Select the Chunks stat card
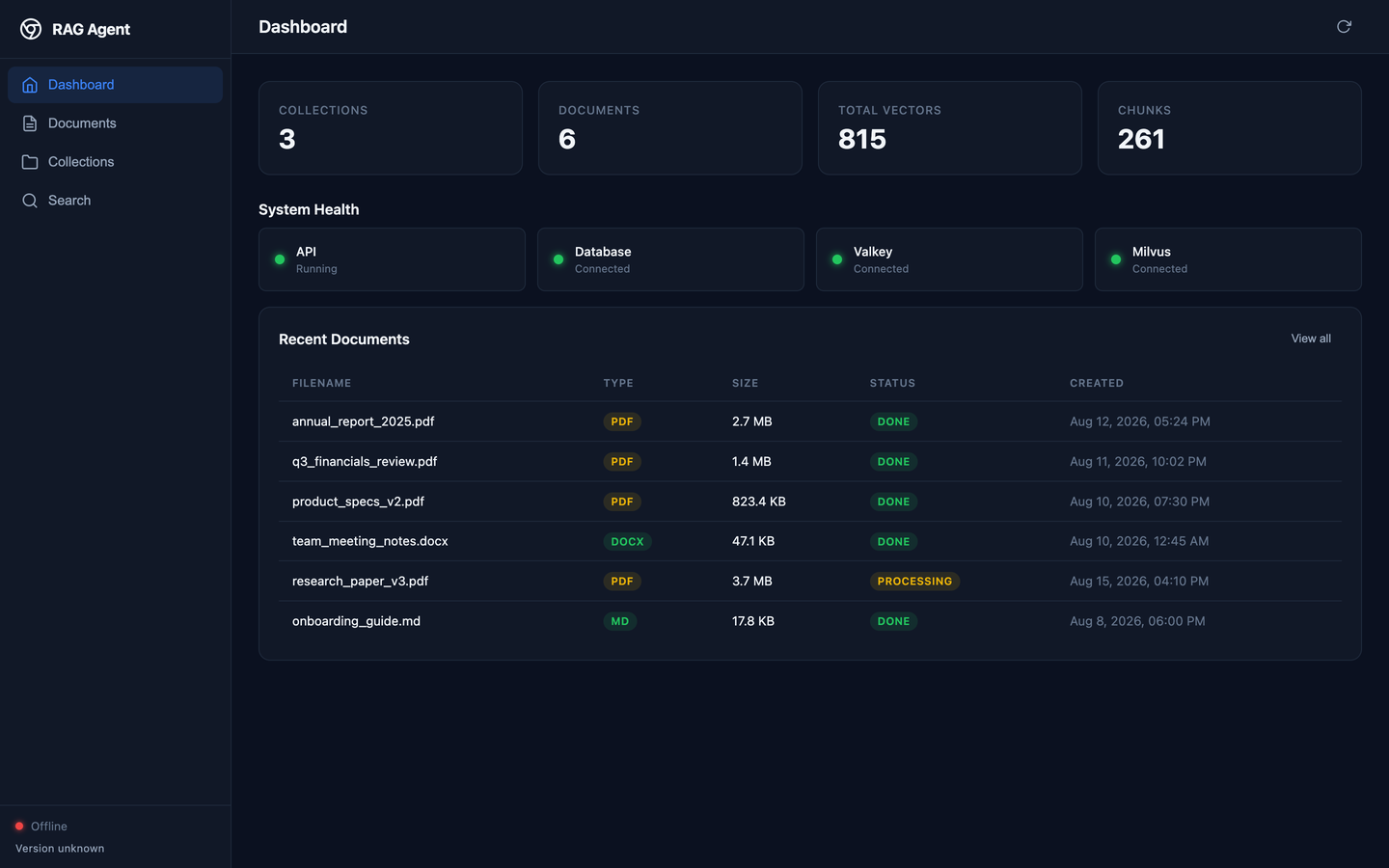The height and width of the screenshot is (868, 1389). point(1230,128)
